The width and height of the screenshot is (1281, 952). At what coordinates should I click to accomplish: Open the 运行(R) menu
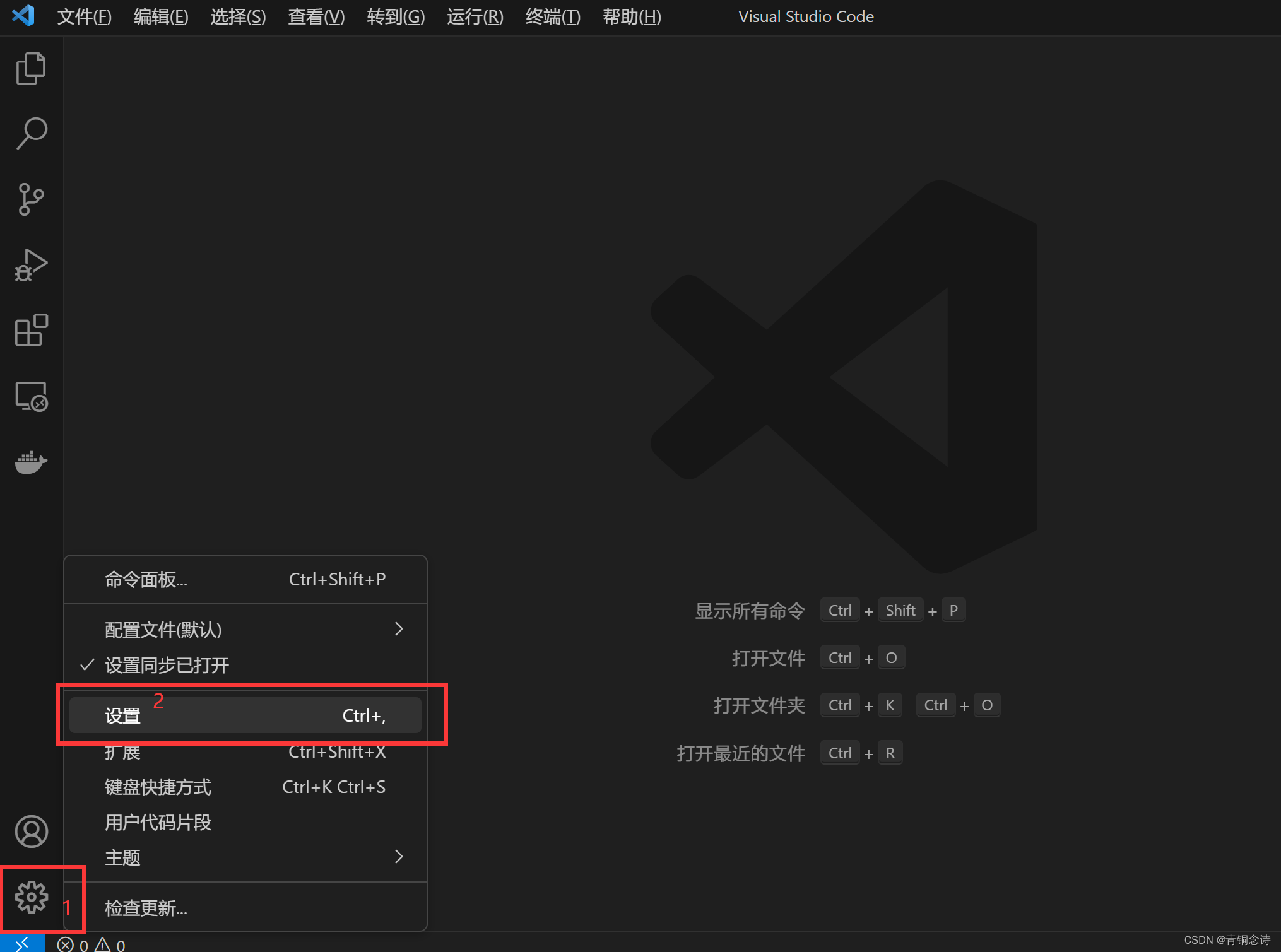[475, 16]
